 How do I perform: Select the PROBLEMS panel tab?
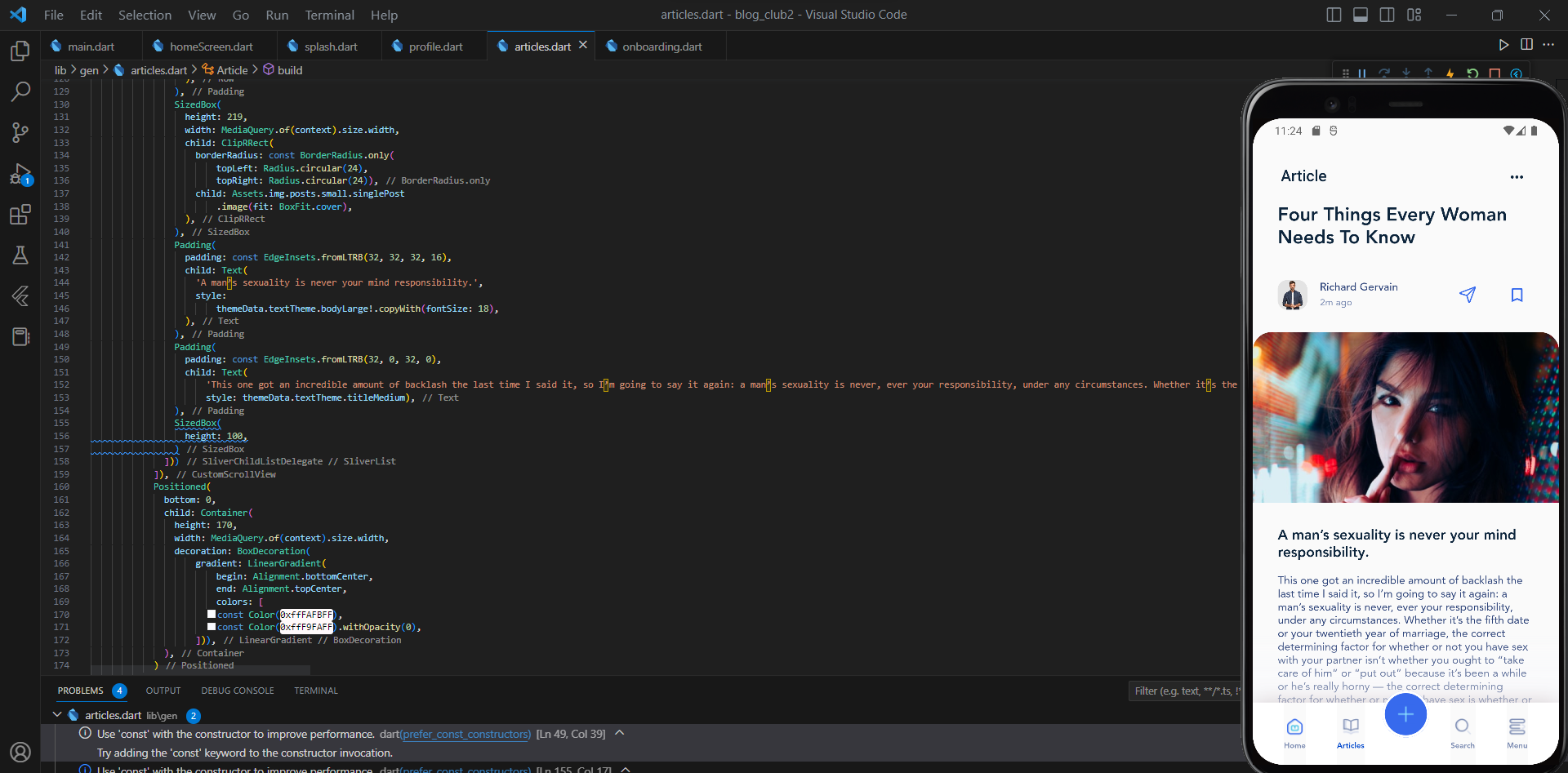point(80,691)
